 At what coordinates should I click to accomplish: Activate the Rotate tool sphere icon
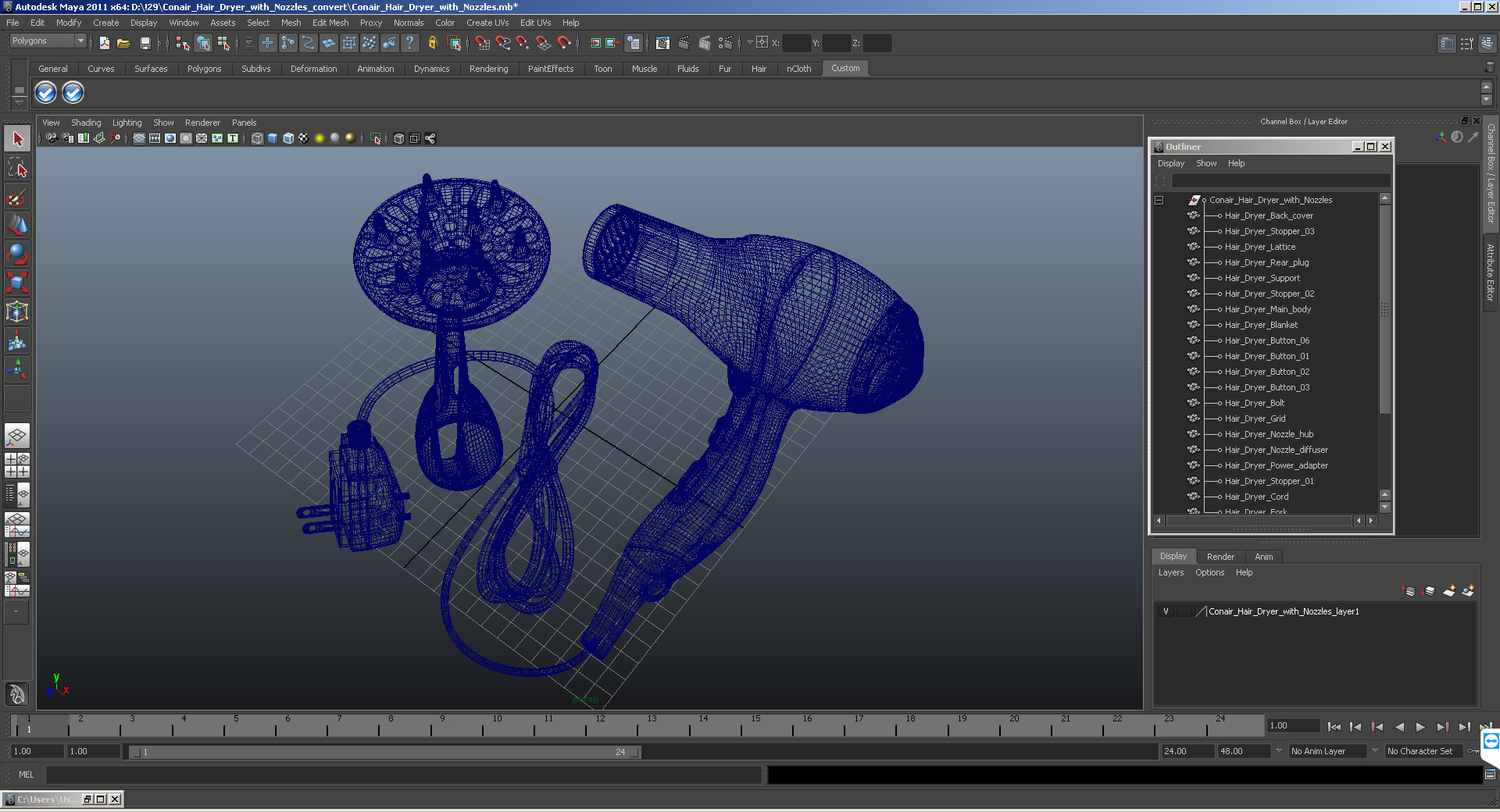(17, 254)
